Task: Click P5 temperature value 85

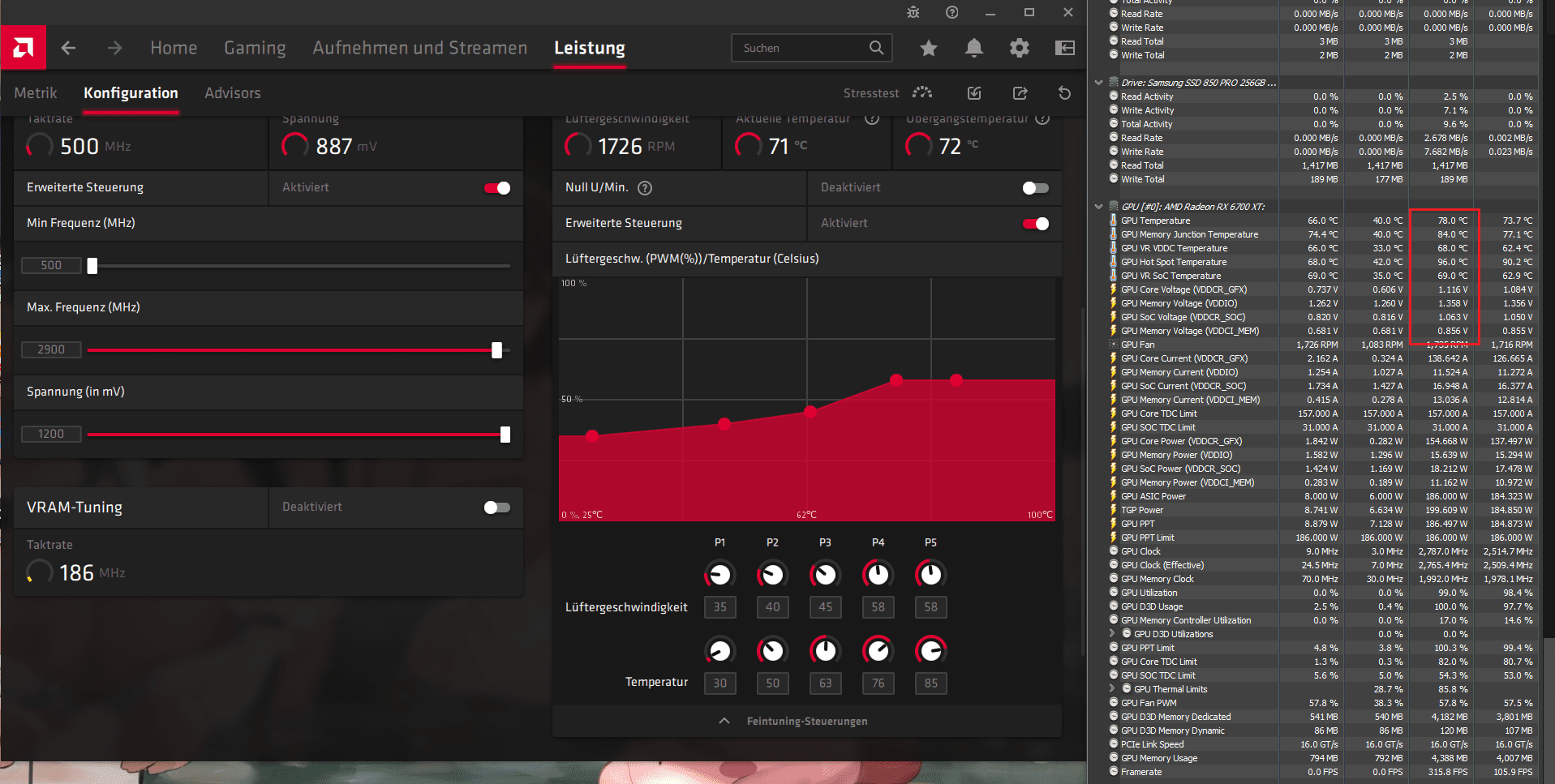Action: pyautogui.click(x=930, y=683)
